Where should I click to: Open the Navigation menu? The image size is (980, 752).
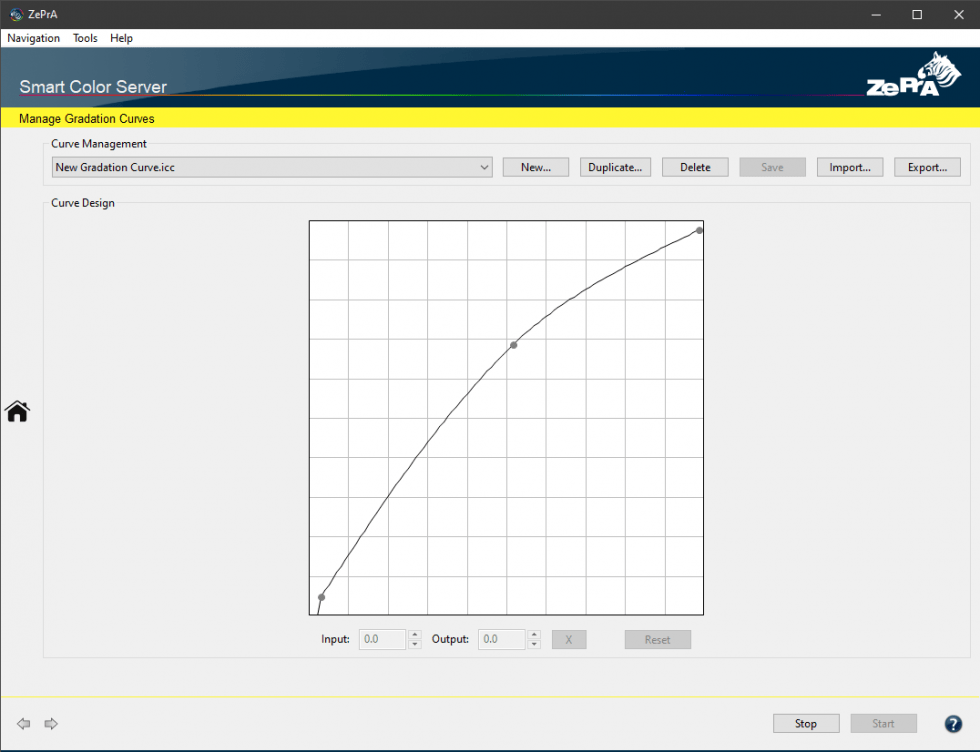pos(33,38)
